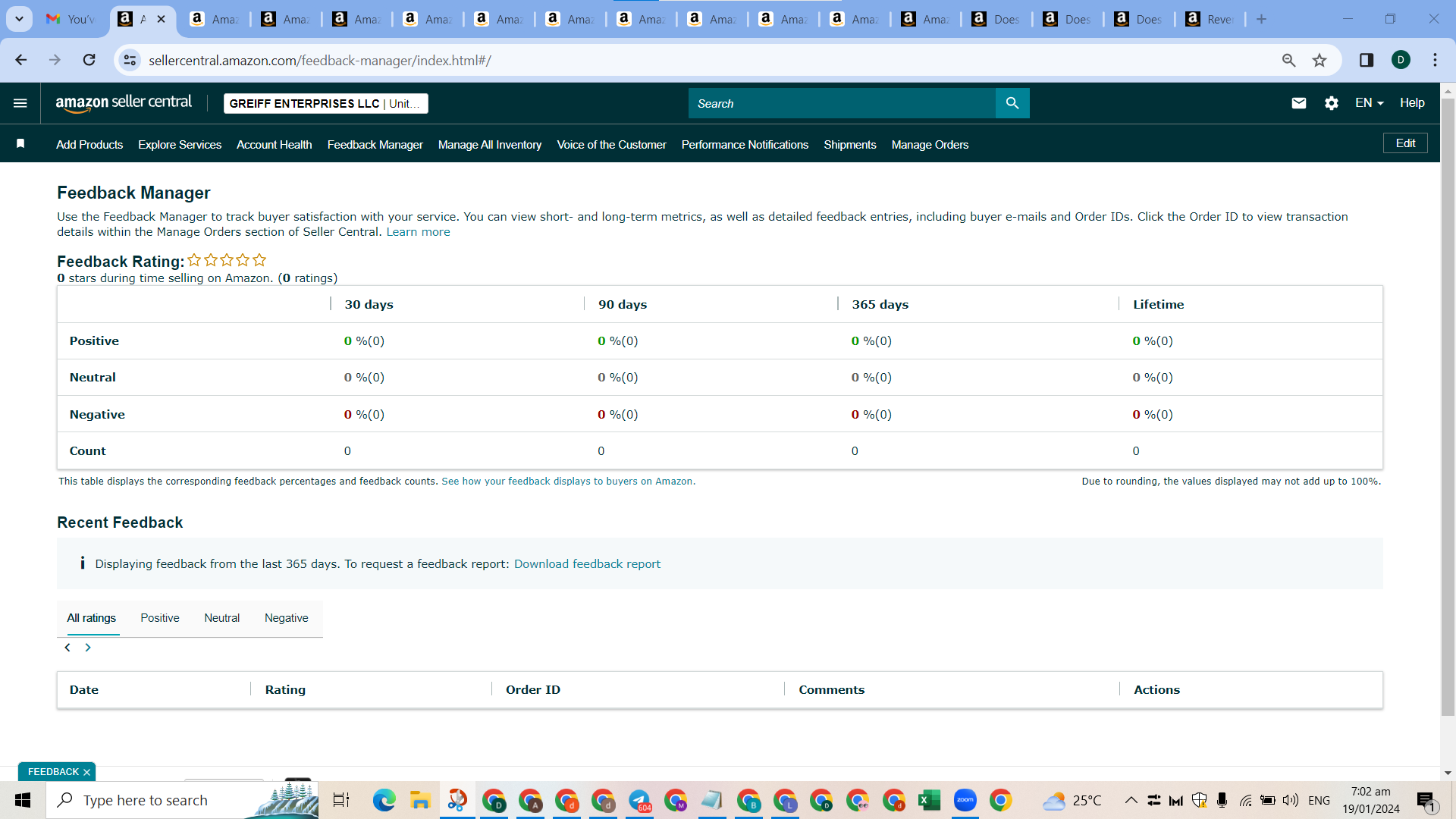The width and height of the screenshot is (1456, 819).
Task: Open the notification center icon
Action: click(x=1426, y=800)
